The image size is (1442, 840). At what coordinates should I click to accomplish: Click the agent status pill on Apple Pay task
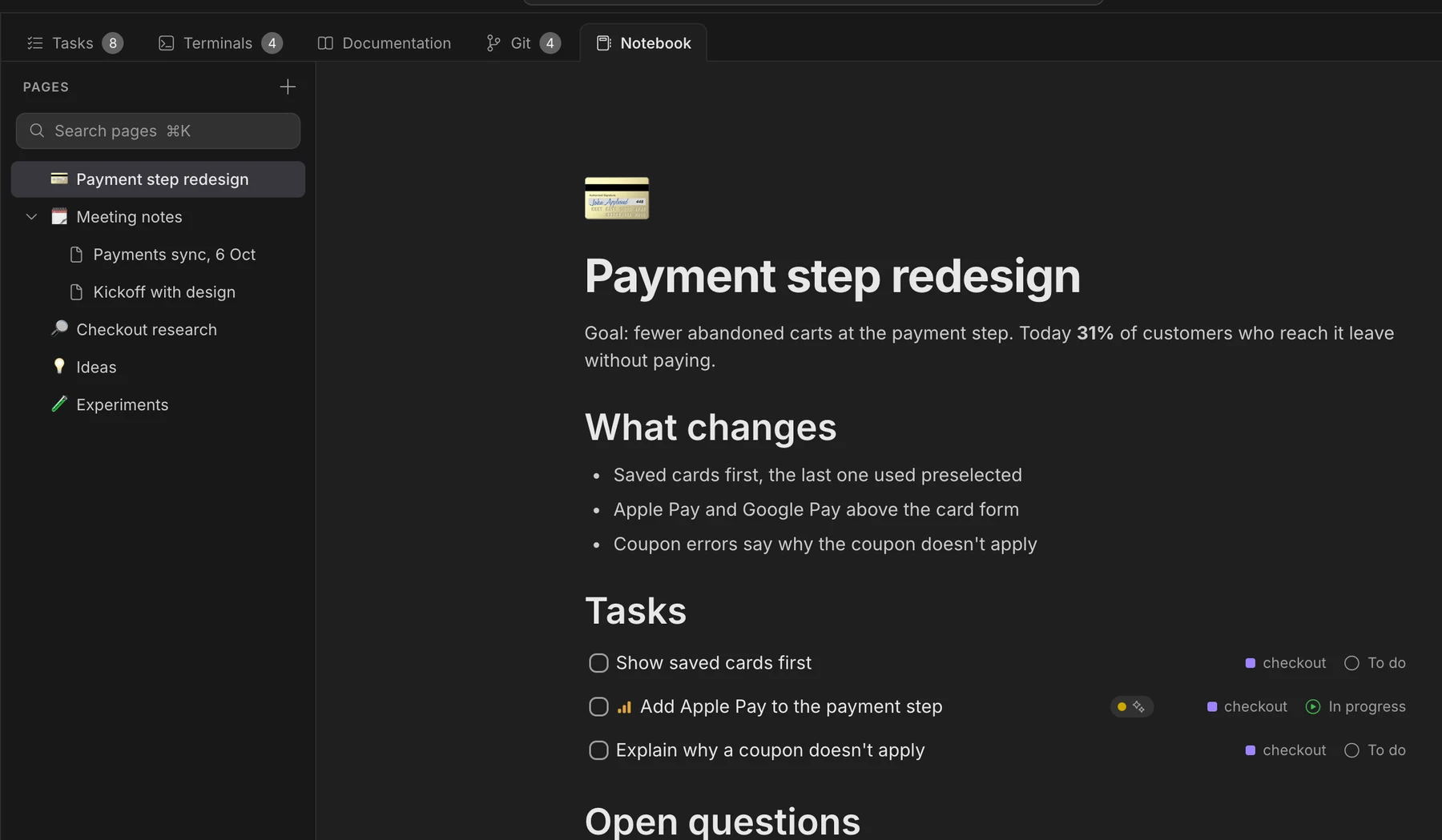[1131, 706]
